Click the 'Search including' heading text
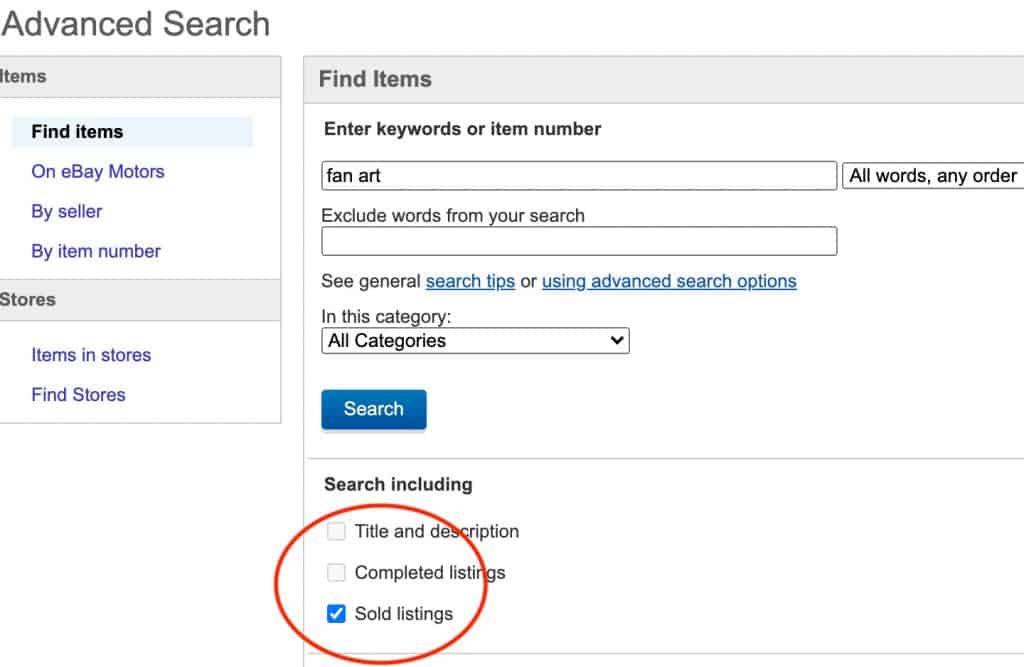Viewport: 1024px width, 667px height. pyautogui.click(x=398, y=484)
